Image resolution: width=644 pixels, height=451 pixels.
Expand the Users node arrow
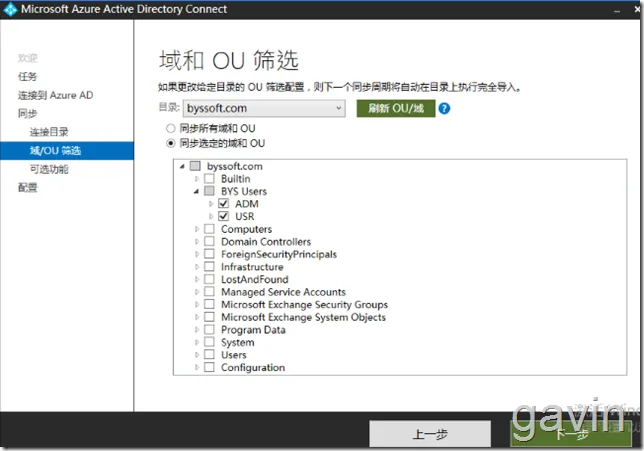(x=197, y=354)
